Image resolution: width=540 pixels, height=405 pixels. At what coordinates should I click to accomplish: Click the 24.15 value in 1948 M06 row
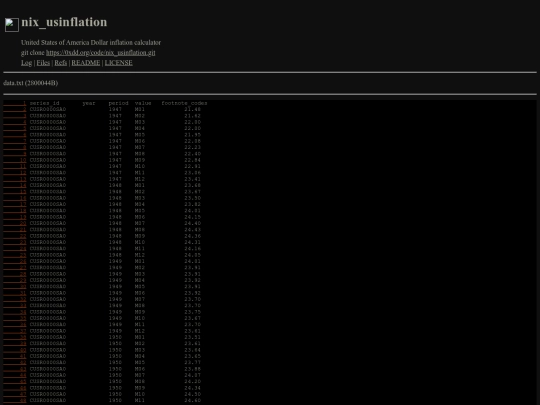pyautogui.click(x=193, y=217)
